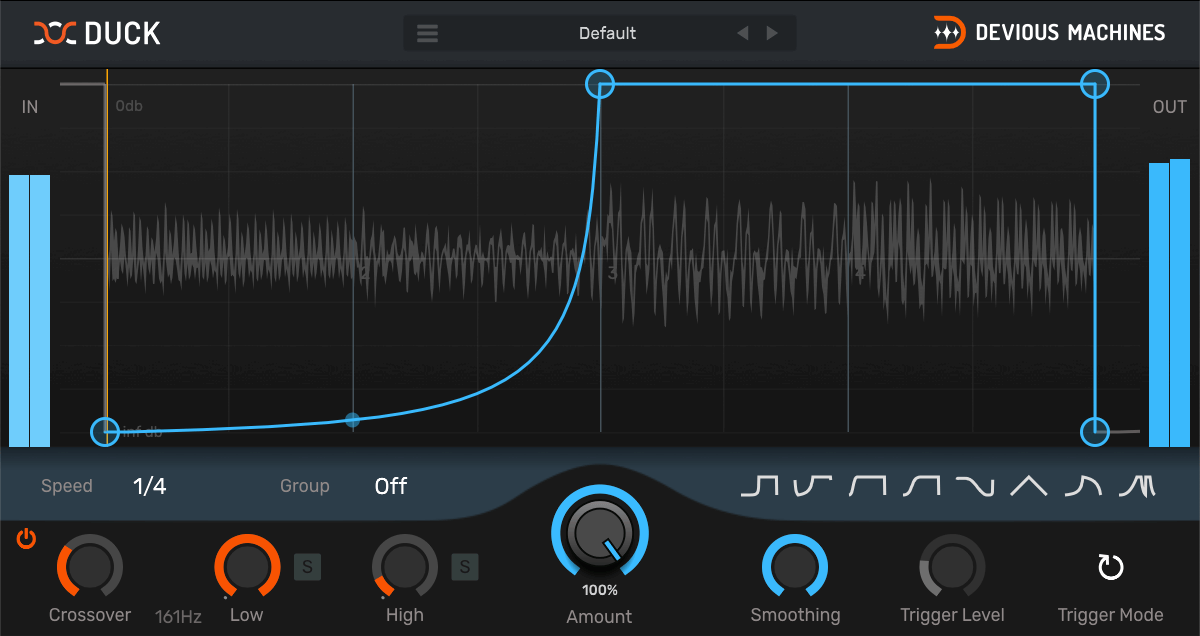
Task: Open the Default preset name list
Action: (607, 33)
